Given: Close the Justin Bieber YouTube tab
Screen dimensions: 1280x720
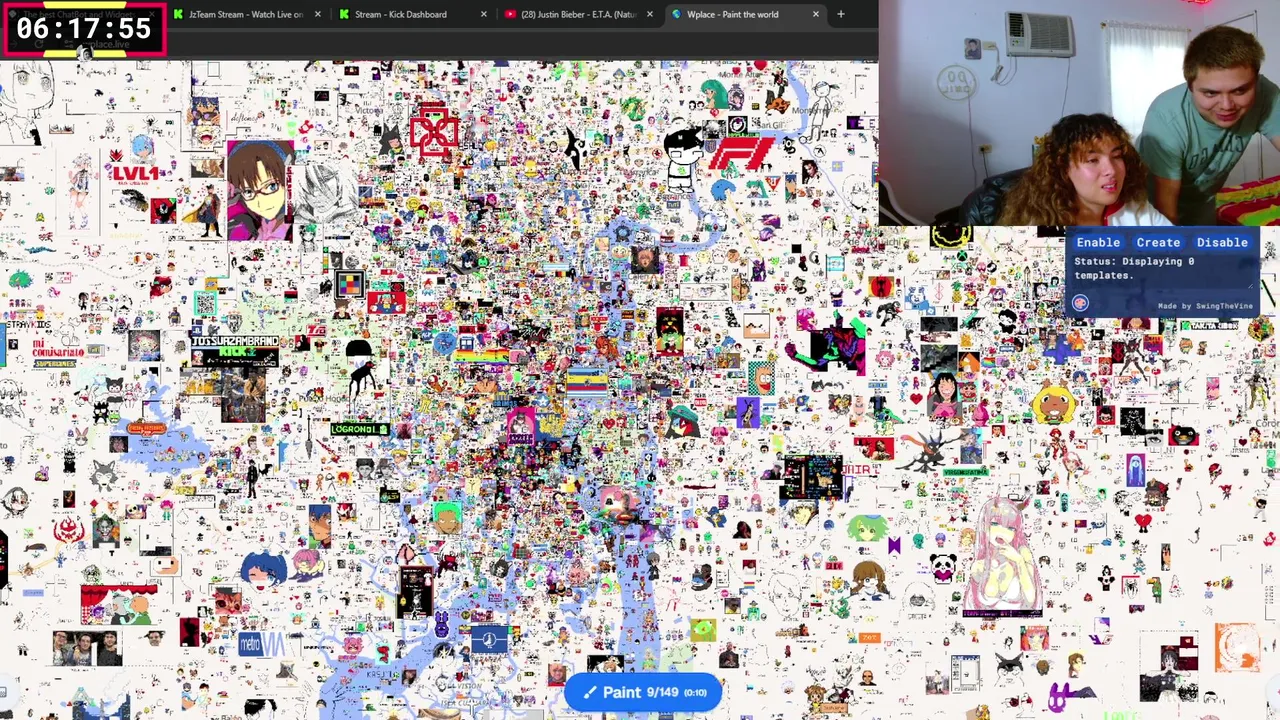Looking at the screenshot, I should pos(649,14).
